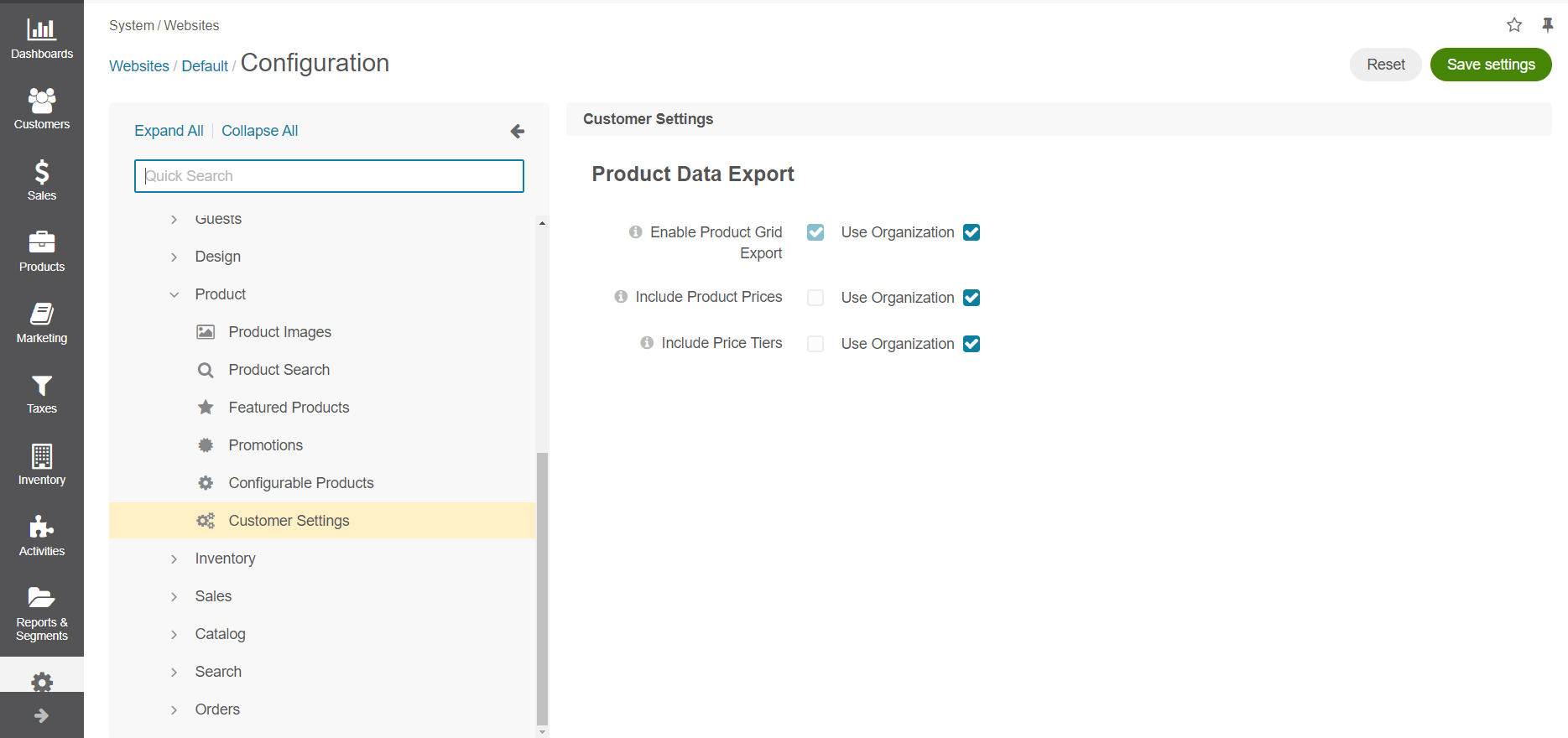
Task: Show info tooltip for Include Product Prices
Action: [x=621, y=296]
